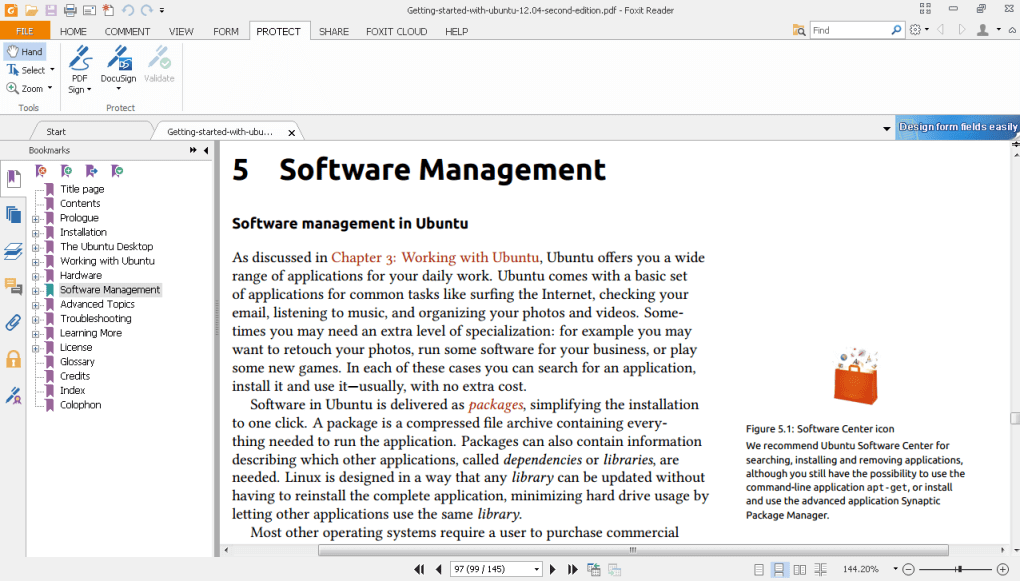The height and width of the screenshot is (581, 1020).
Task: Toggle single page view mode
Action: pyautogui.click(x=759, y=569)
